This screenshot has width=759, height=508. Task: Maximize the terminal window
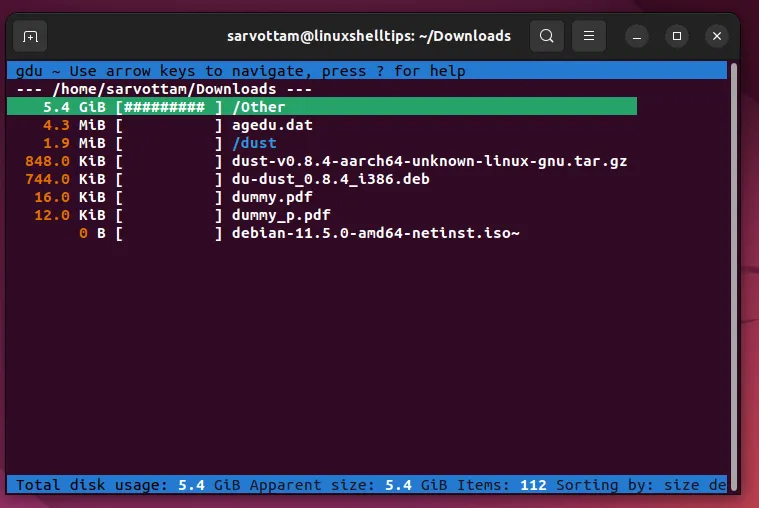tap(677, 36)
